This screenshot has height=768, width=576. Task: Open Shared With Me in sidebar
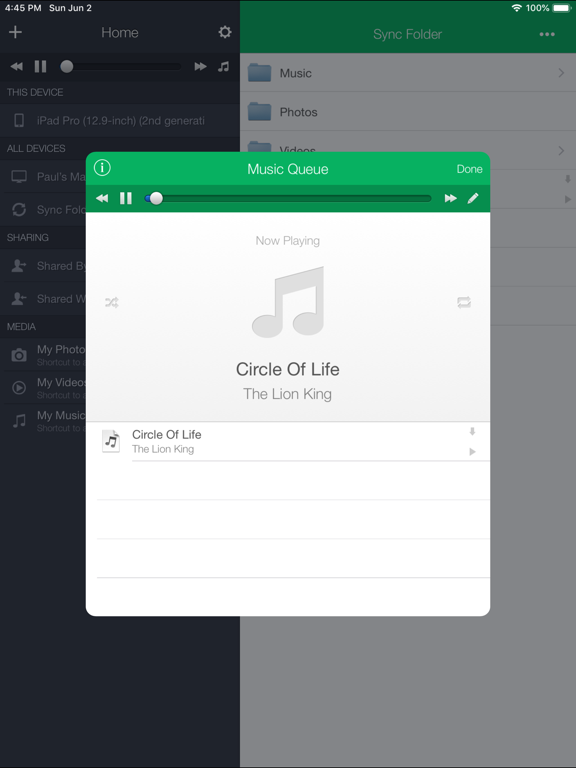click(43, 299)
